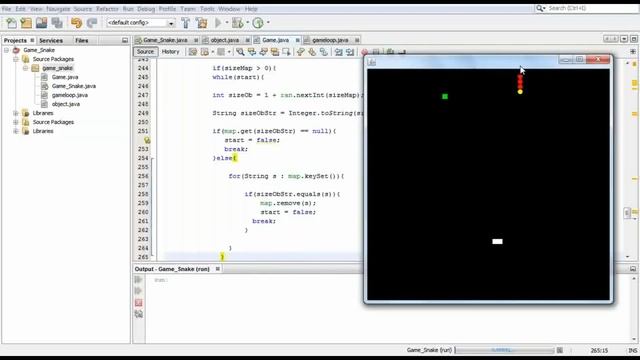The width and height of the screenshot is (640, 360).
Task: Open the Refactor menu
Action: pyautogui.click(x=107, y=9)
